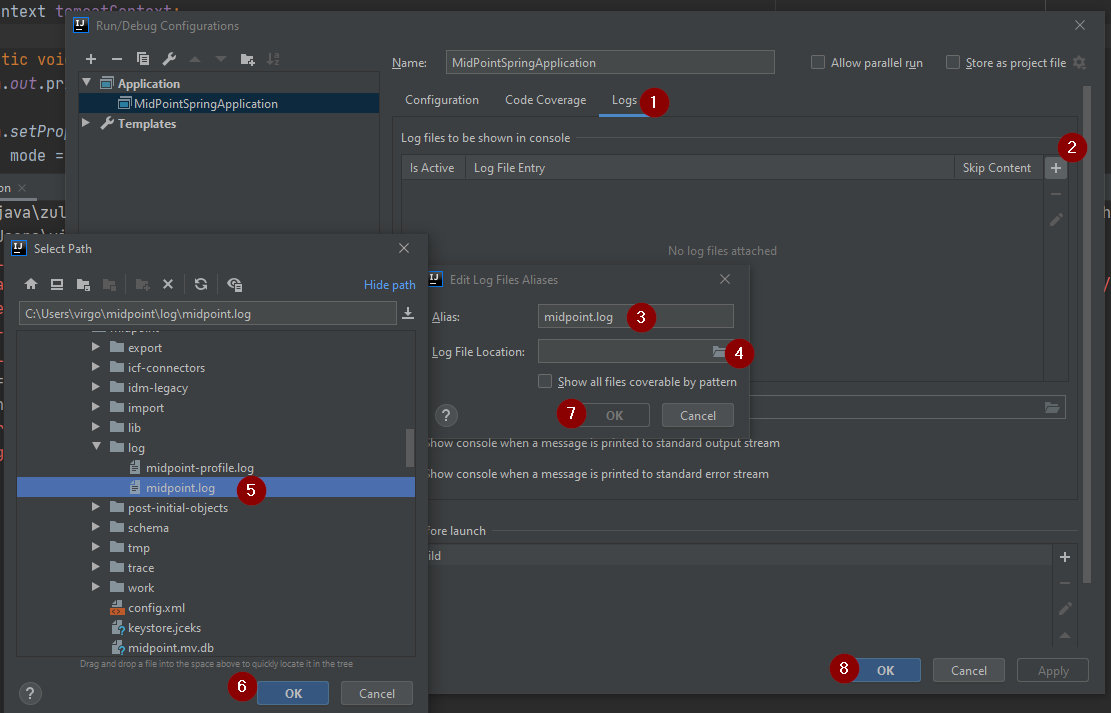Check Store as project file
1111x713 pixels.
pos(952,62)
